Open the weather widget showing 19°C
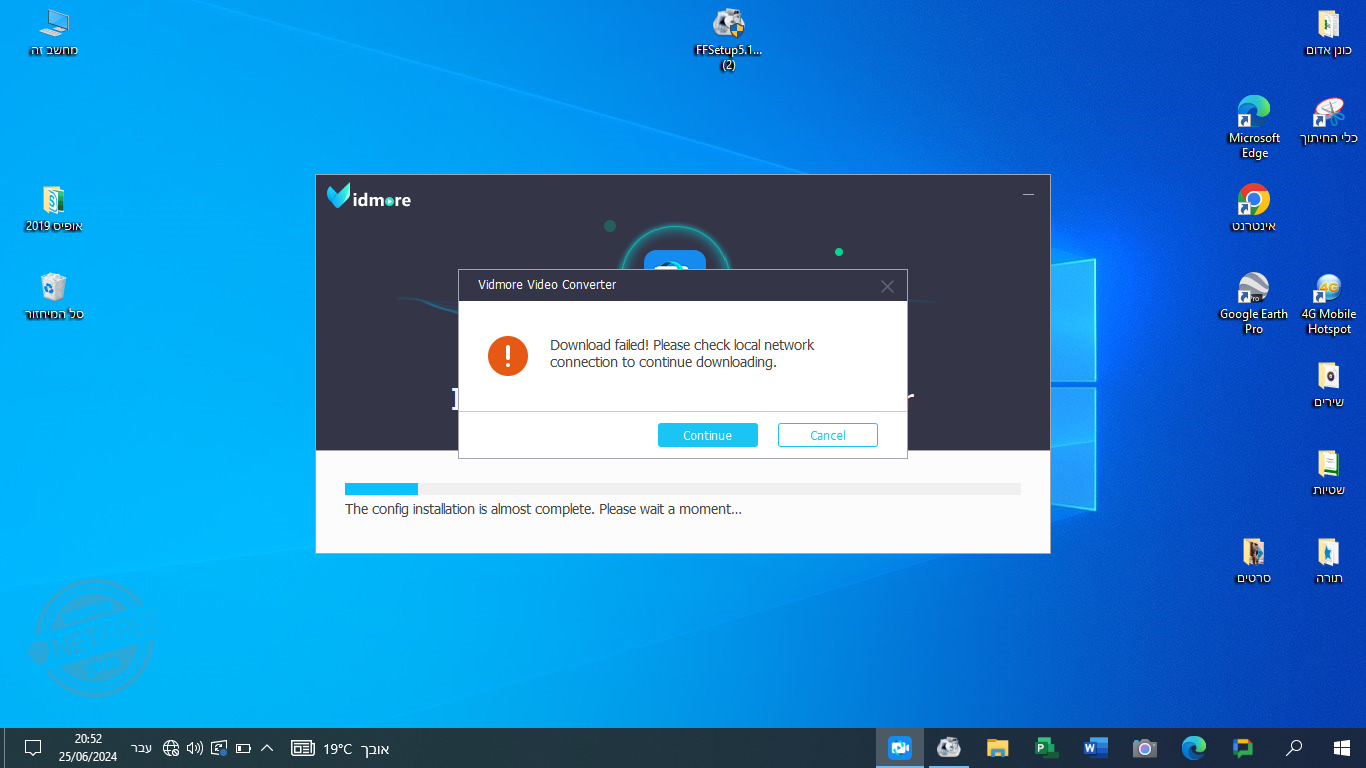This screenshot has width=1366, height=768. coord(340,748)
